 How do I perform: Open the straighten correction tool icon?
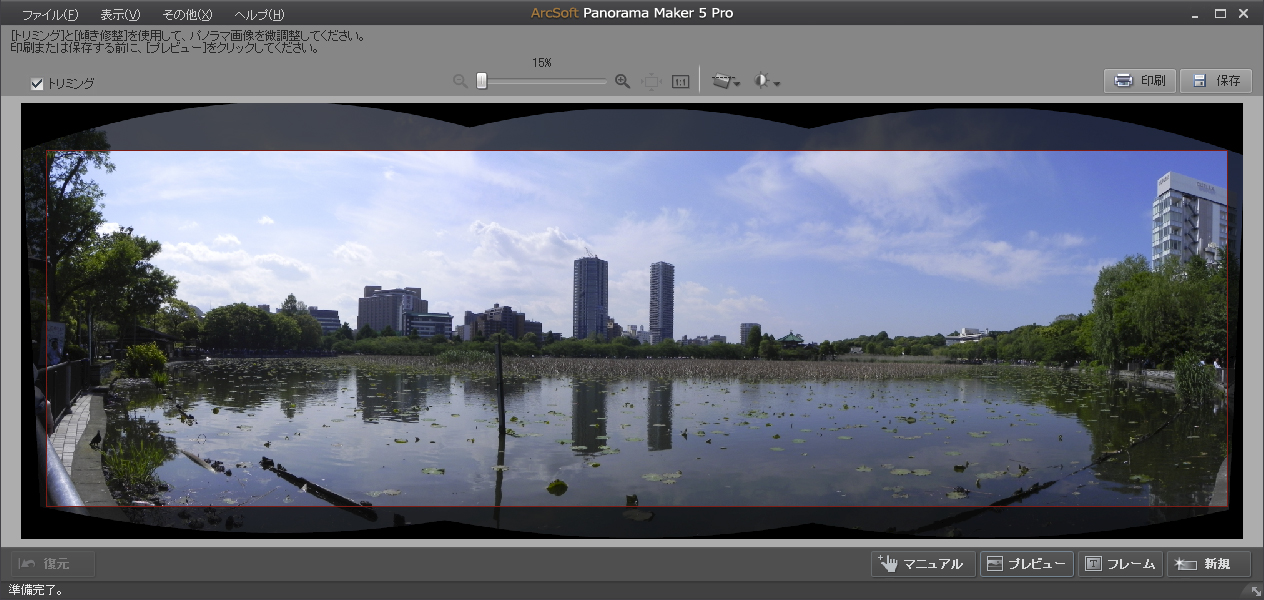[x=720, y=81]
